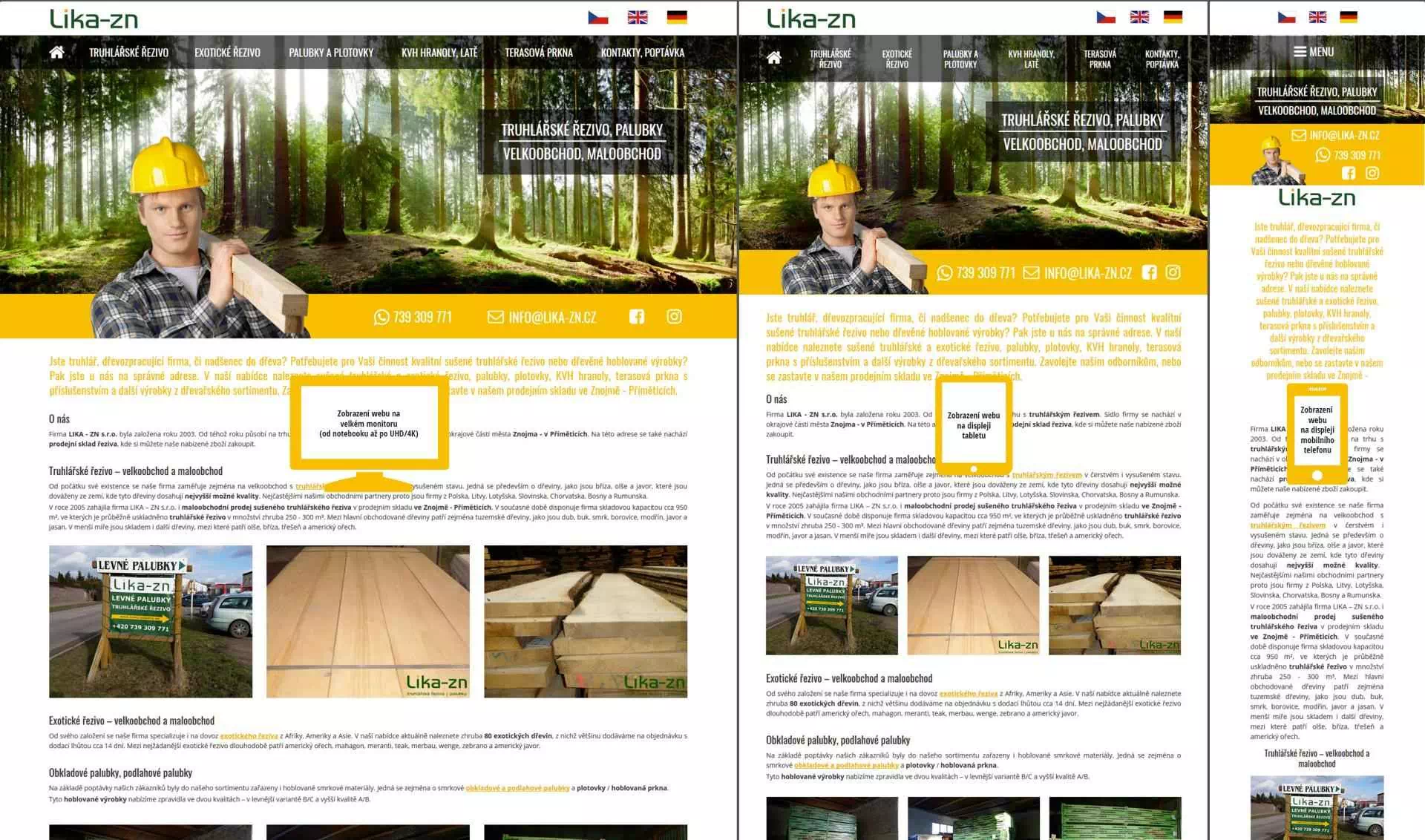Open Truhlářské řezivo in the tablet menu
Viewport: 1425px width, 840px height.
(831, 59)
